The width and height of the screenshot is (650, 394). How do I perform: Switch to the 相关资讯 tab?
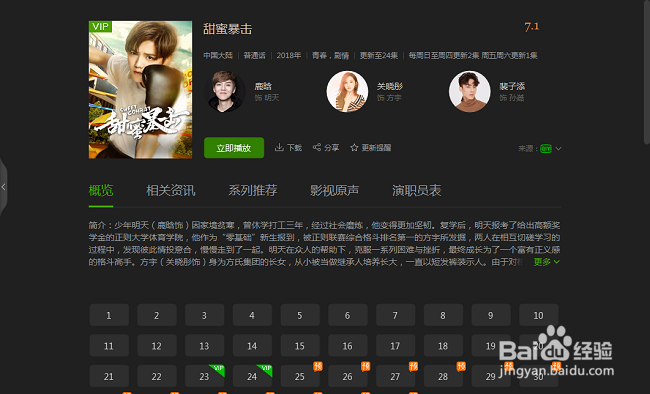pyautogui.click(x=170, y=190)
